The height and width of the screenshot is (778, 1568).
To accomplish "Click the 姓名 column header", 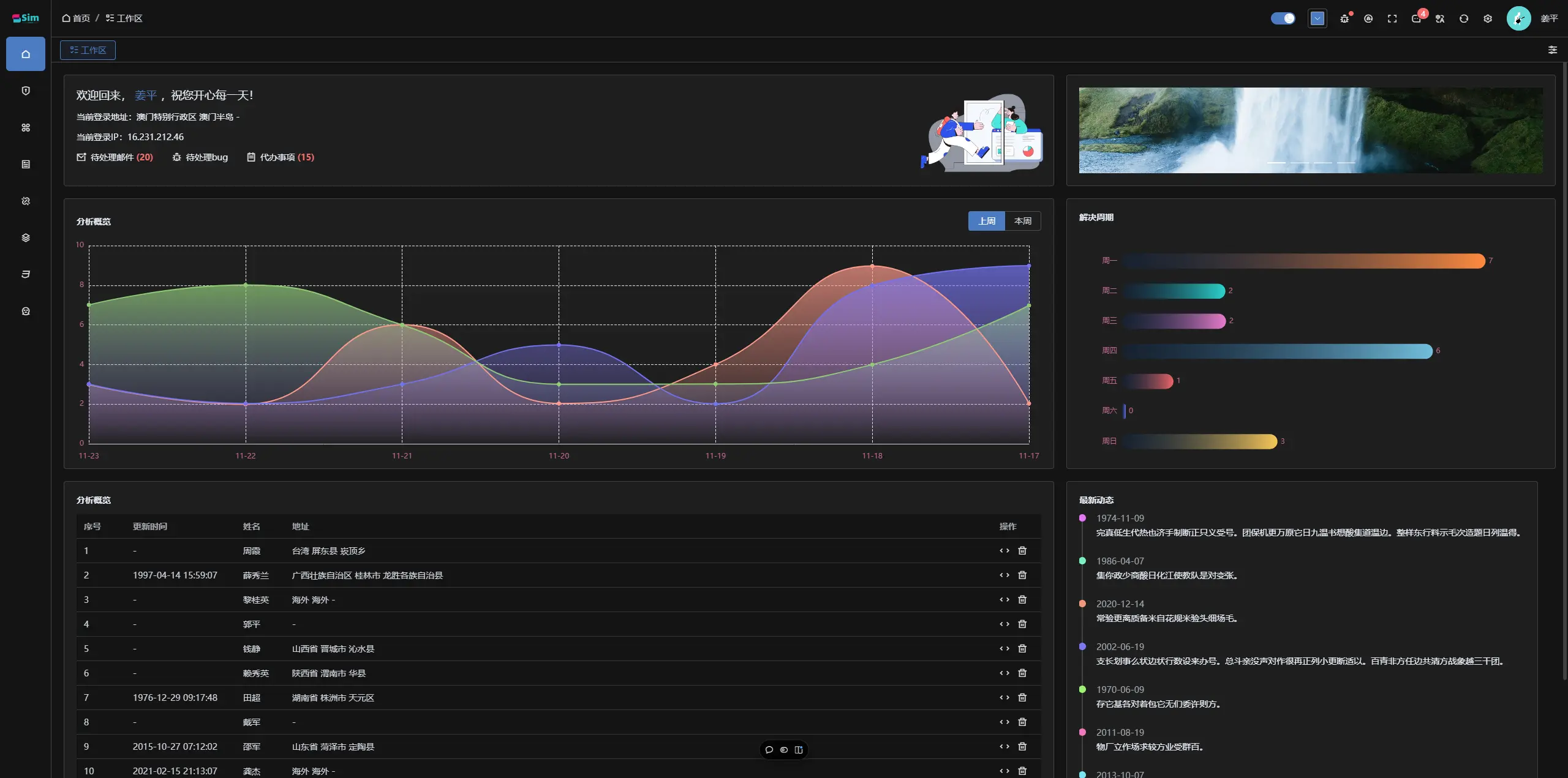I will (x=252, y=526).
